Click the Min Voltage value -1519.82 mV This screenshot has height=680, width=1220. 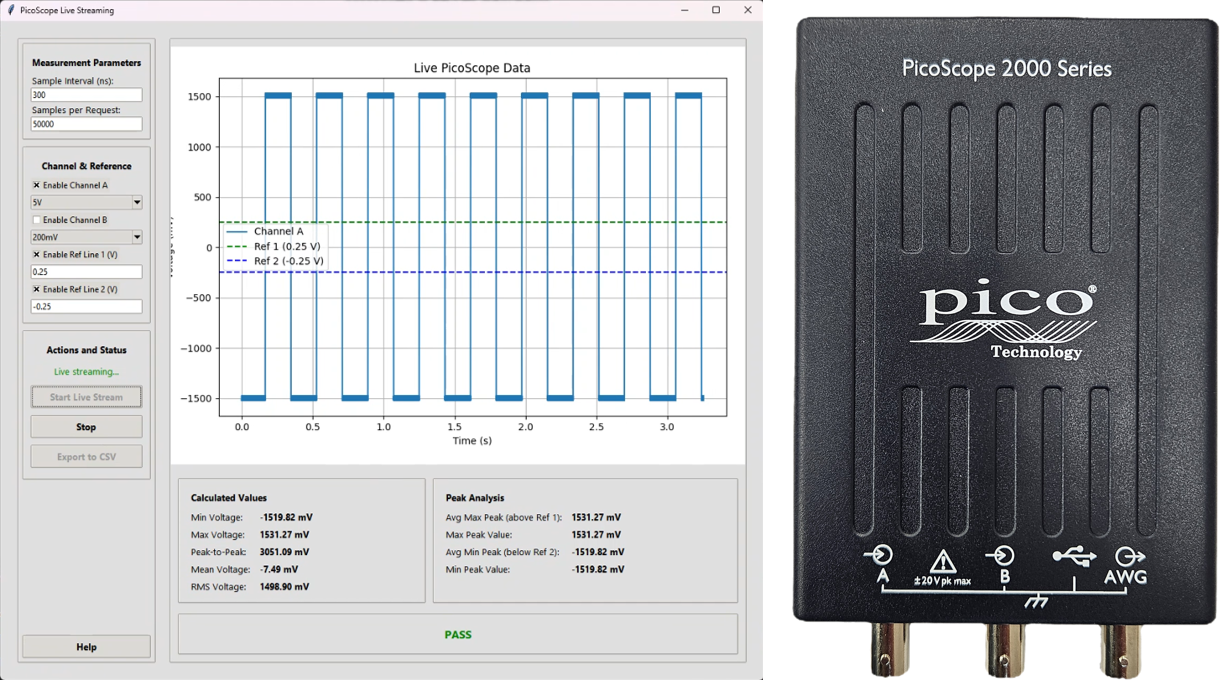pyautogui.click(x=286, y=518)
